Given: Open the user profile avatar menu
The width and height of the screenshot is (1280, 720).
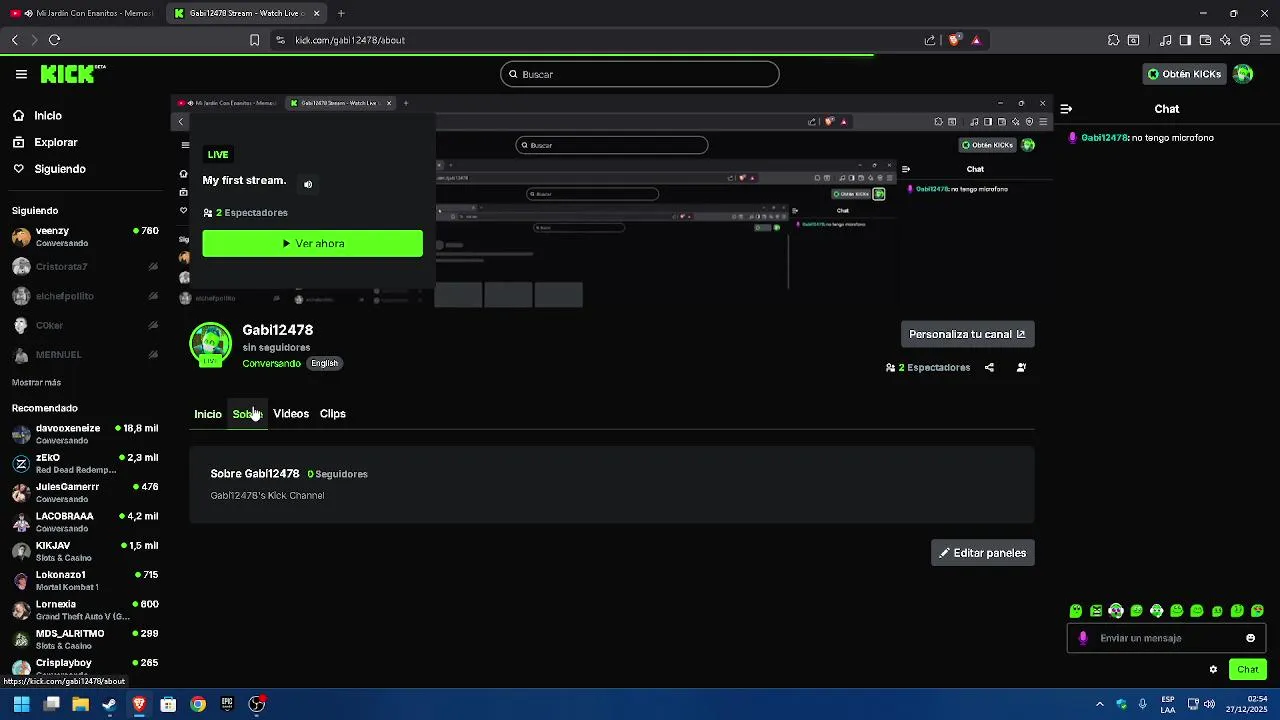Looking at the screenshot, I should [x=1243, y=74].
